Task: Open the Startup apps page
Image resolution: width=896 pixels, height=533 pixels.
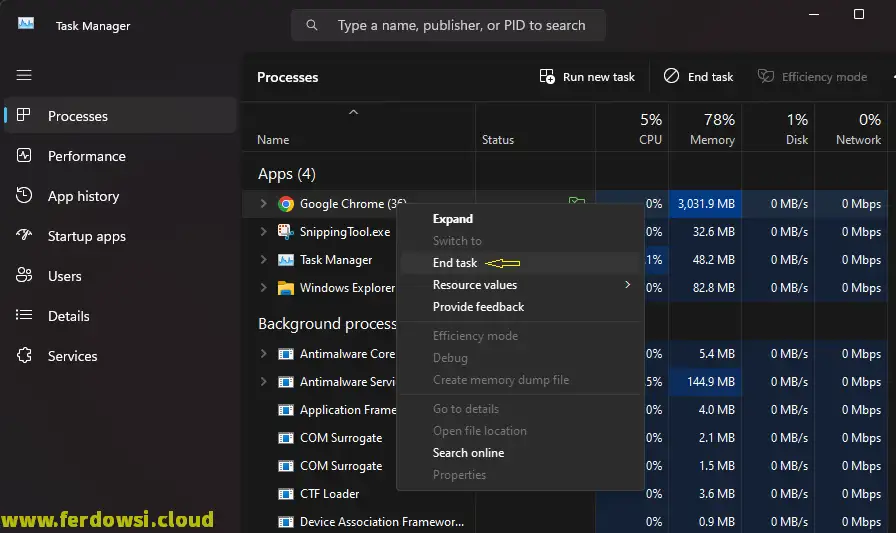Action: (x=120, y=236)
